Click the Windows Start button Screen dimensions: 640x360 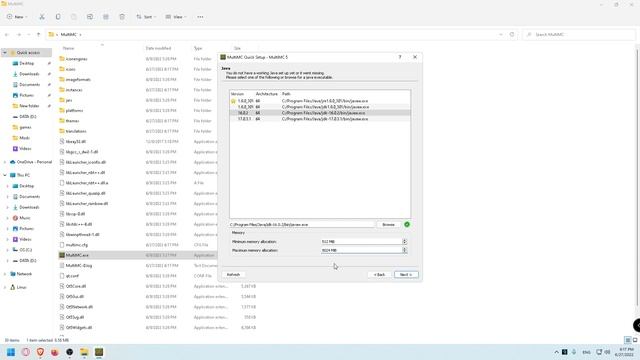11,352
